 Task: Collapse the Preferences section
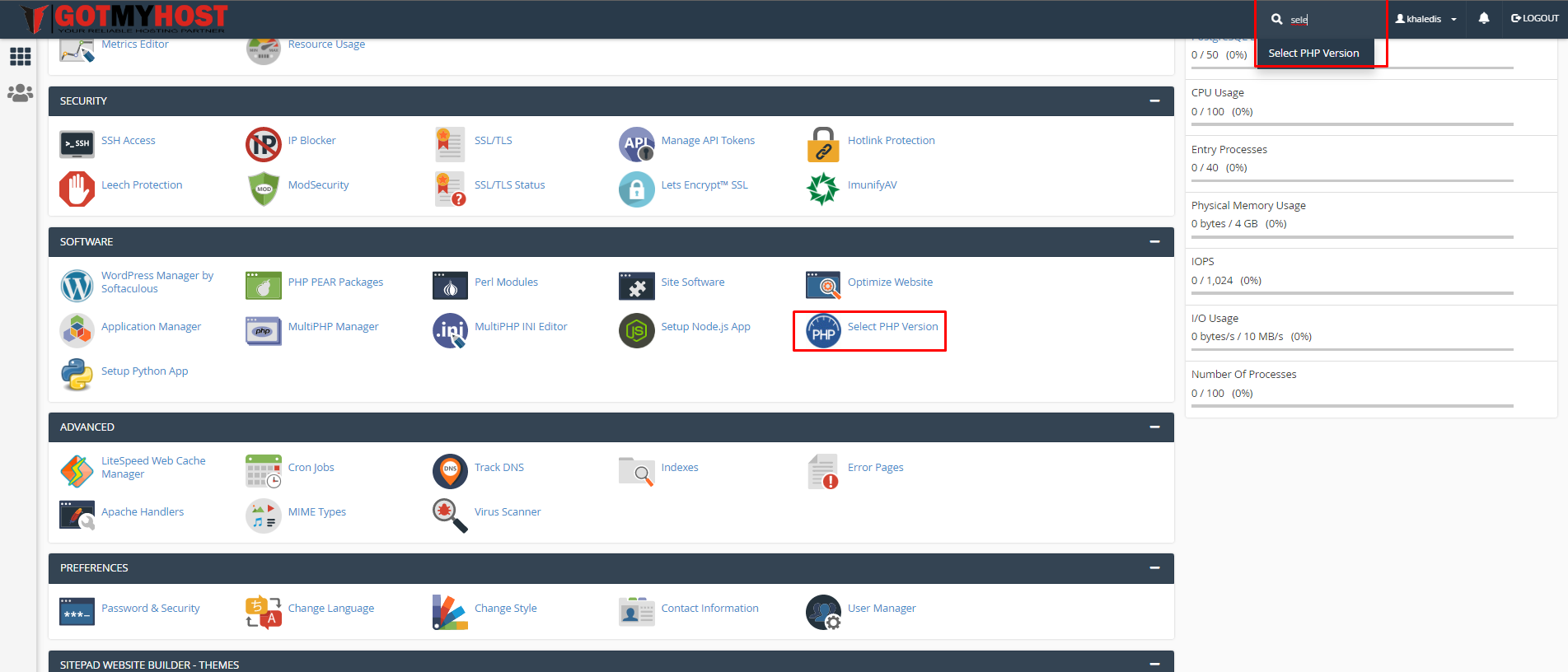pyautogui.click(x=1154, y=568)
